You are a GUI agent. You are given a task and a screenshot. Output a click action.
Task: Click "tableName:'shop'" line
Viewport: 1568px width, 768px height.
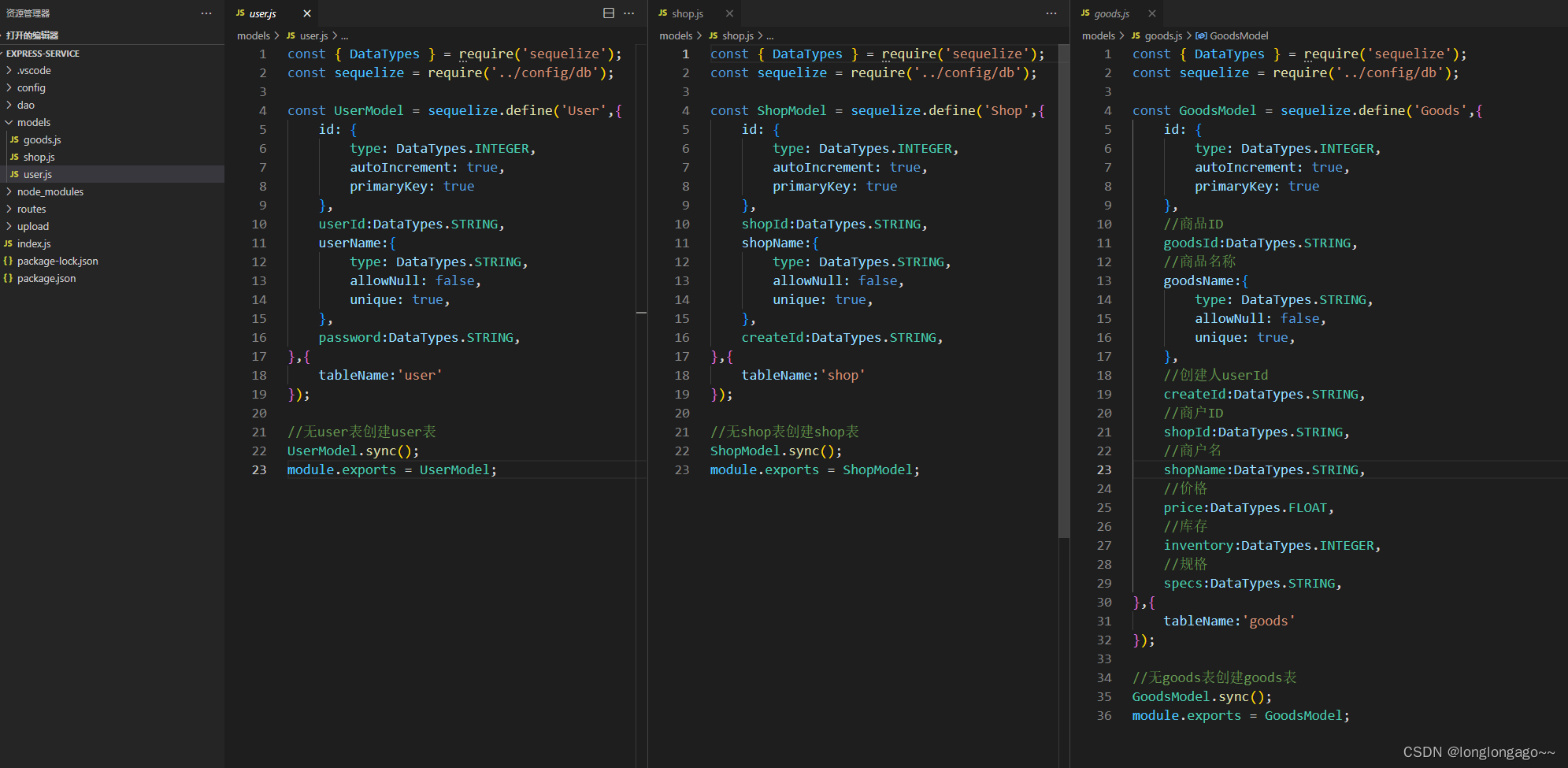pos(803,375)
